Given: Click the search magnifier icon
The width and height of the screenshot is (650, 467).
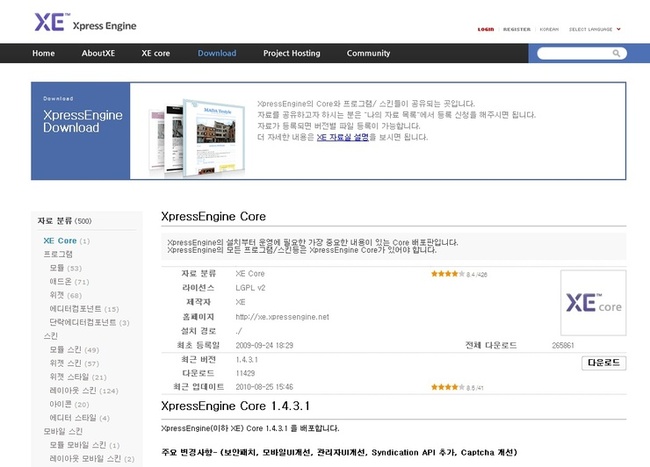Looking at the screenshot, I should click(x=616, y=53).
